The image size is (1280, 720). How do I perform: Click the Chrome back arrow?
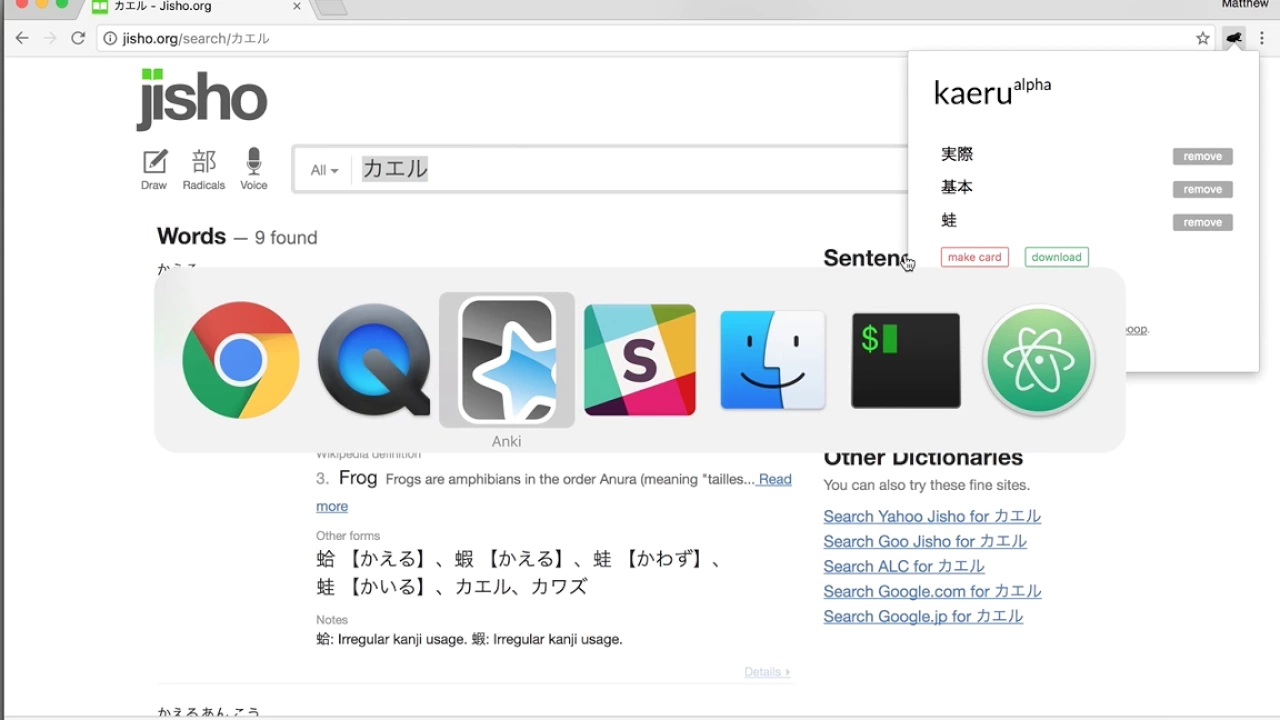point(22,38)
